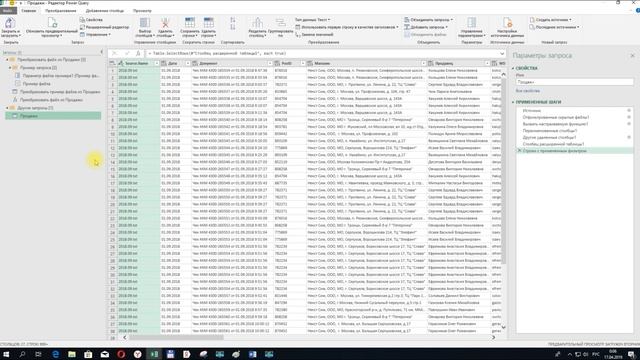Open the All Properties link

pyautogui.click(x=527, y=91)
